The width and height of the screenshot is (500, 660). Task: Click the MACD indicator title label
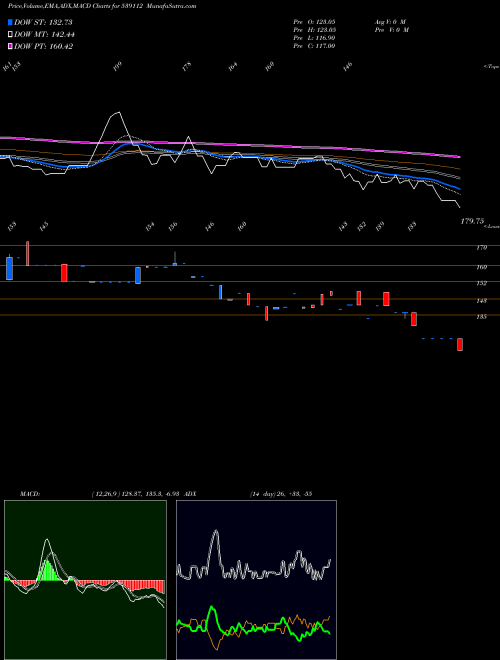pyautogui.click(x=29, y=493)
